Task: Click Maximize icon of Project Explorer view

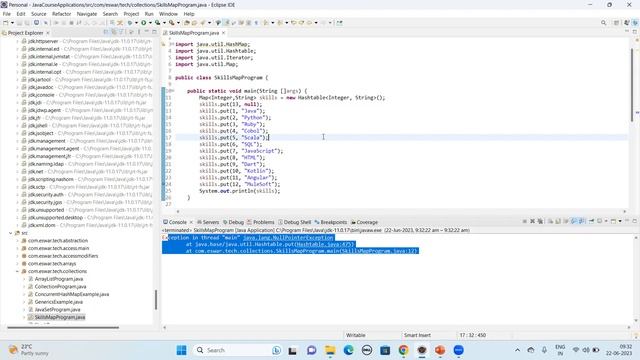Action: click(x=154, y=32)
